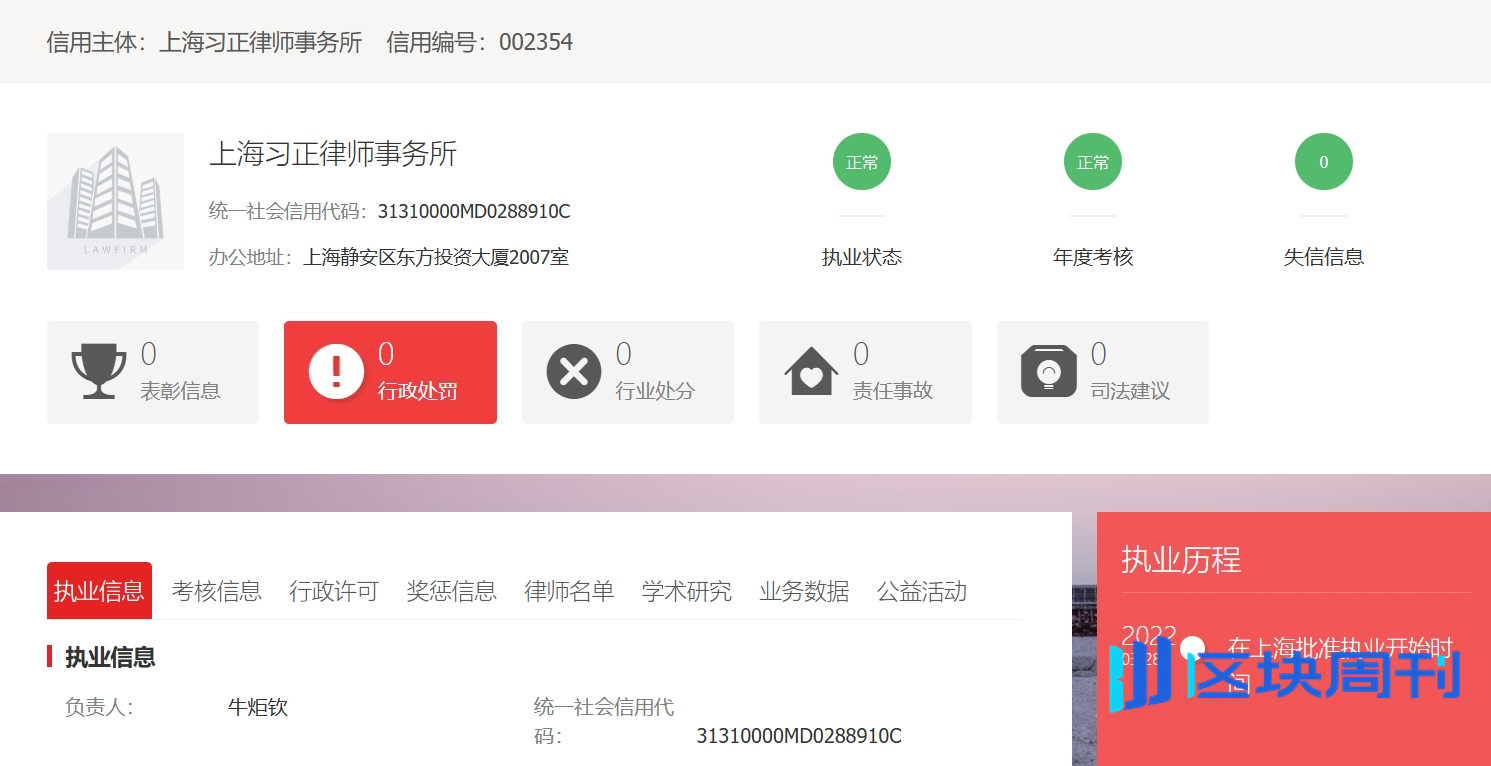
Task: Click the 负责人 field label
Action: [99, 708]
